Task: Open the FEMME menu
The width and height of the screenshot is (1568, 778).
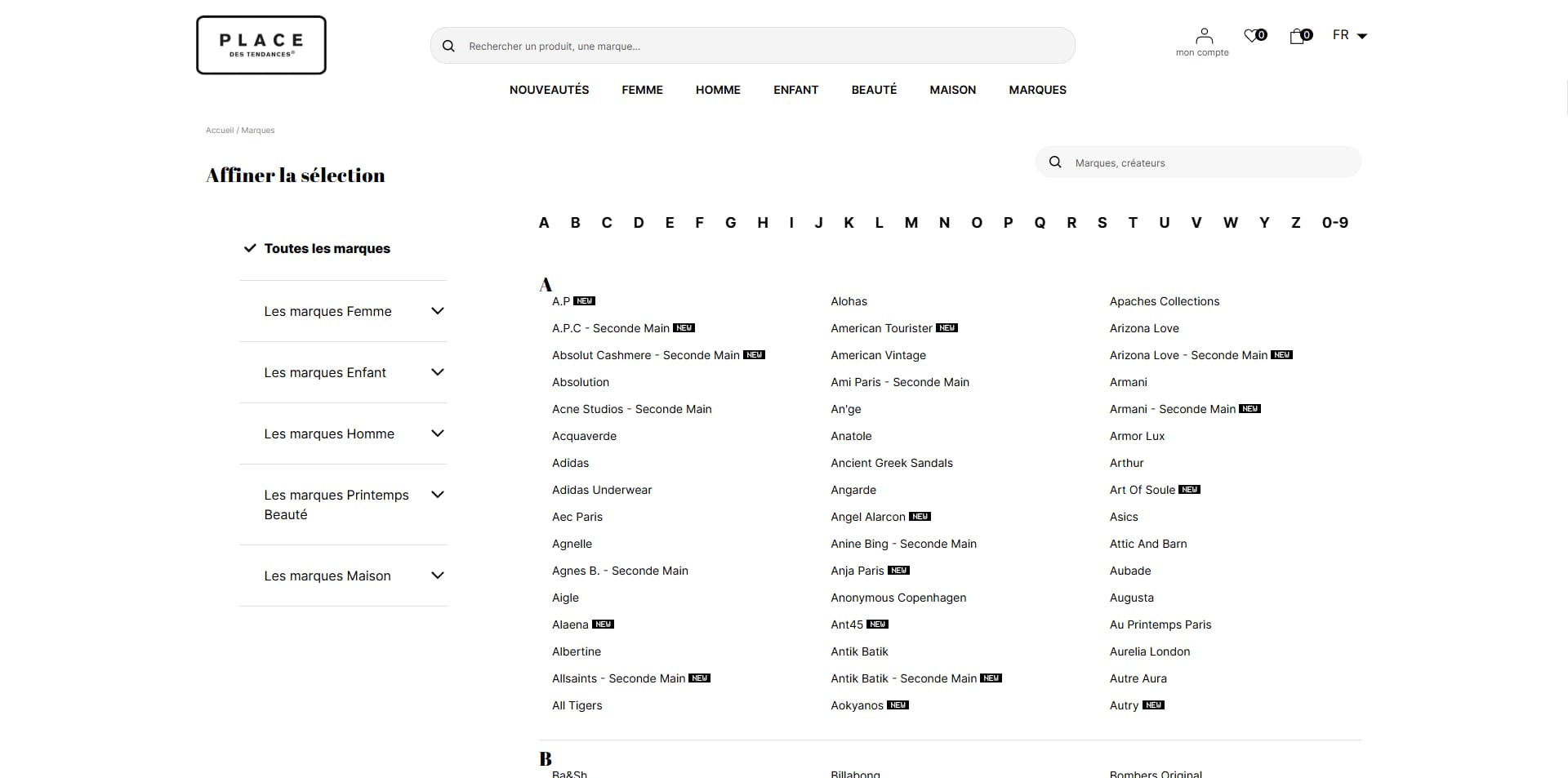Action: [x=642, y=90]
